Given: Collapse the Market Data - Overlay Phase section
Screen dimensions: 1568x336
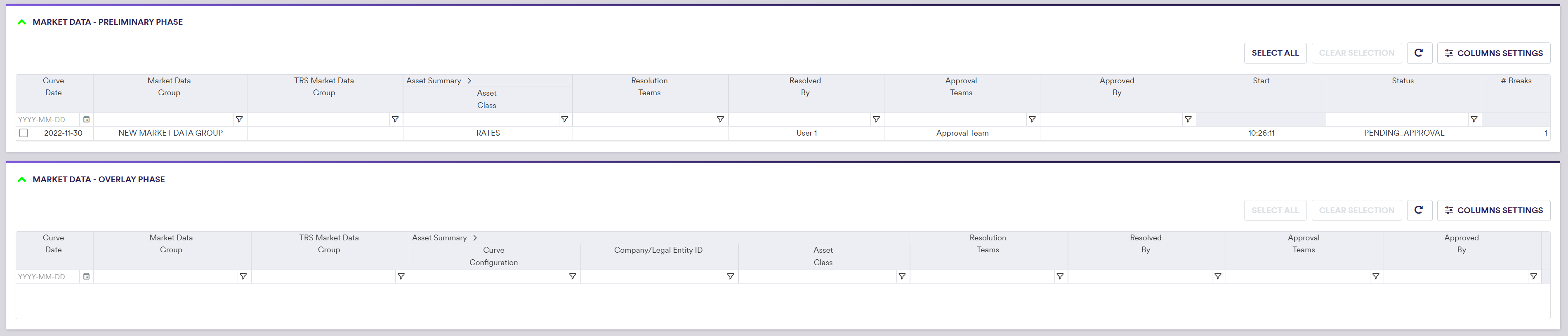Looking at the screenshot, I should click(22, 180).
